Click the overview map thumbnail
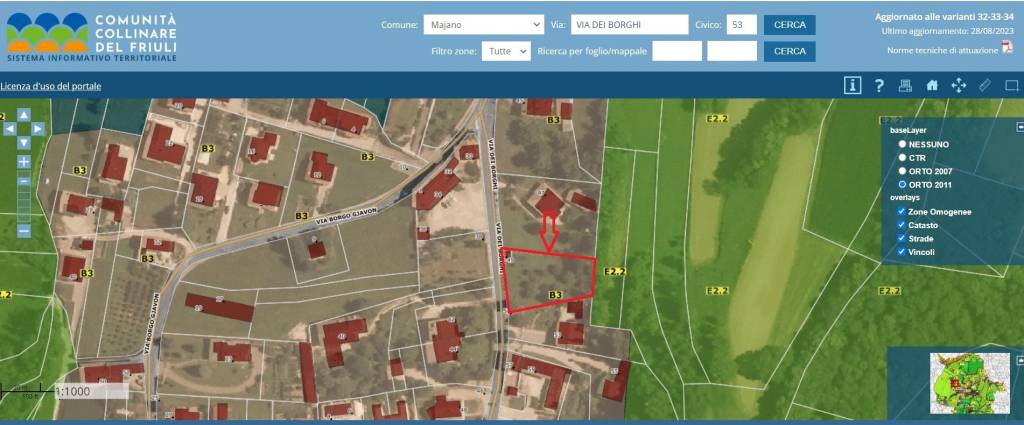 coord(970,382)
